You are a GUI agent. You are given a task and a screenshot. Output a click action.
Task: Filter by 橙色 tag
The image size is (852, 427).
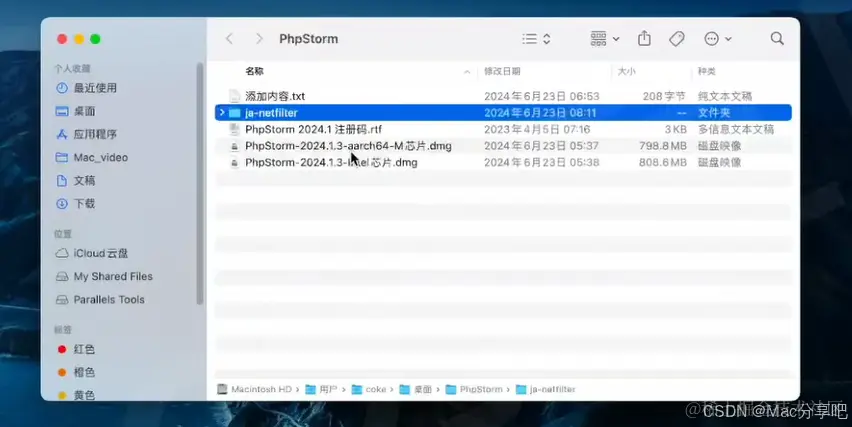click(x=76, y=372)
